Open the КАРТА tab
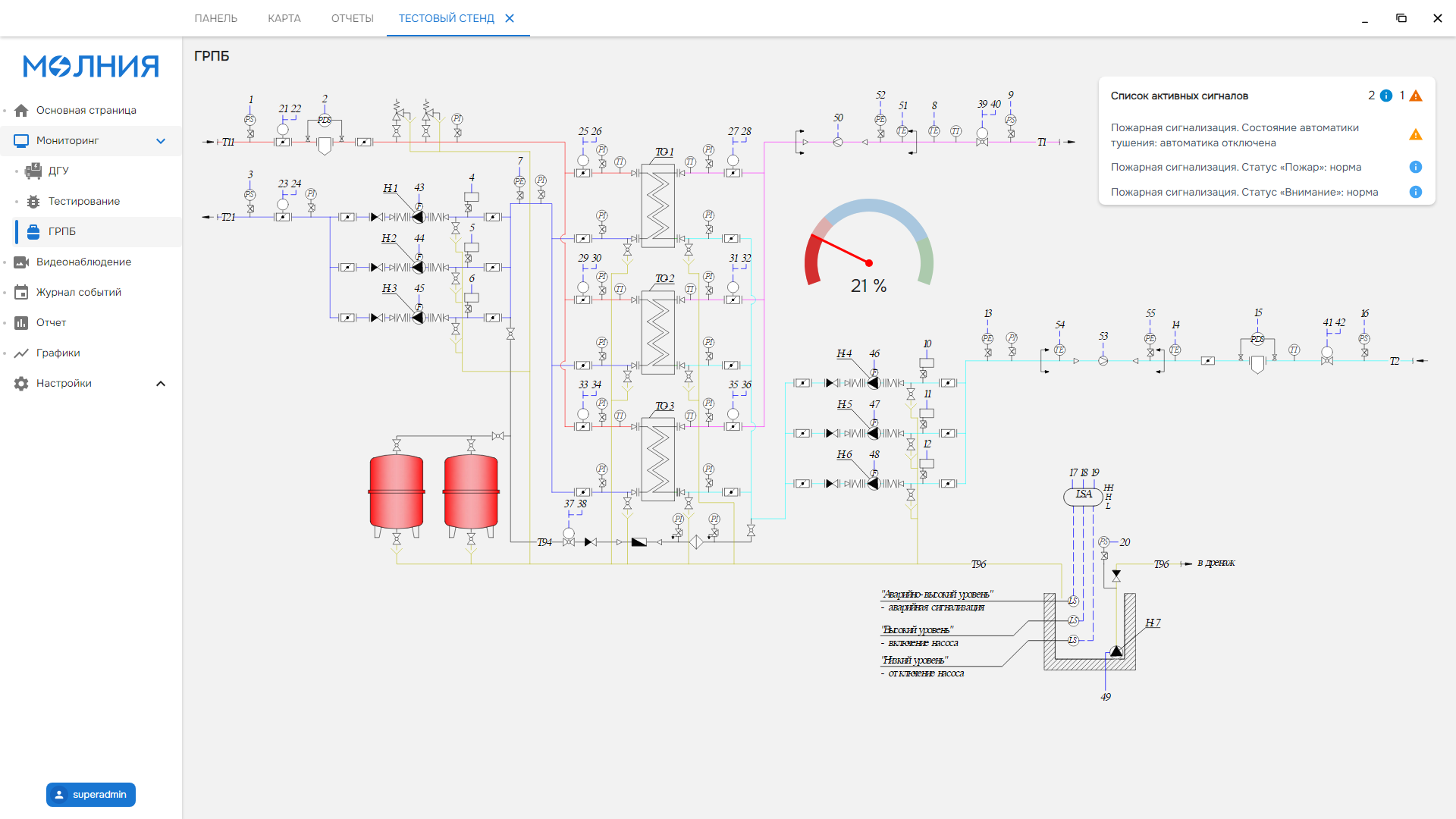Image resolution: width=1456 pixels, height=819 pixels. [x=284, y=18]
